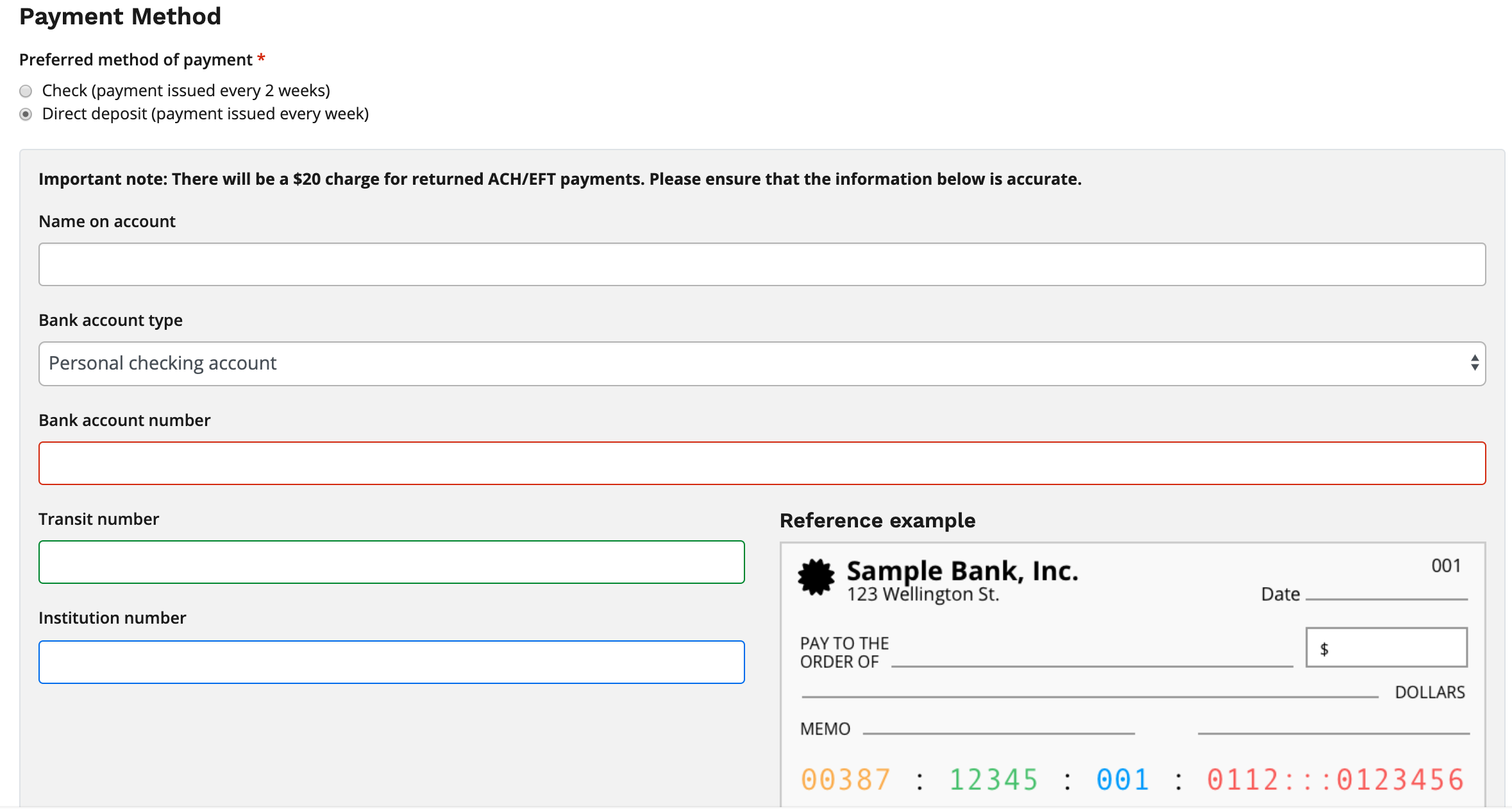Click the check number 001 in corner
This screenshot has height=811, width=1512.
click(1446, 566)
